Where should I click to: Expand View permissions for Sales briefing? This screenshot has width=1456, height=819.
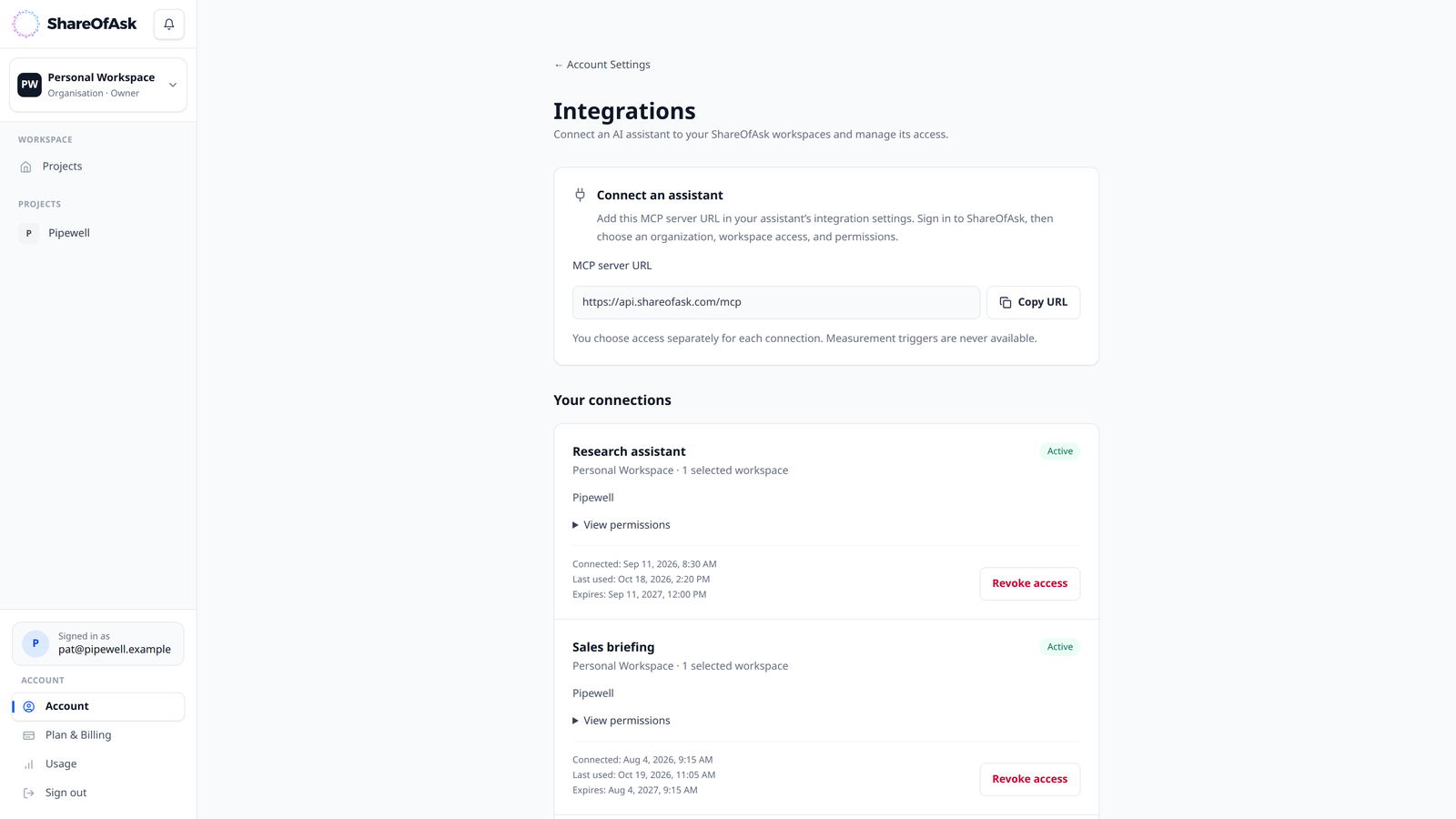pos(622,721)
